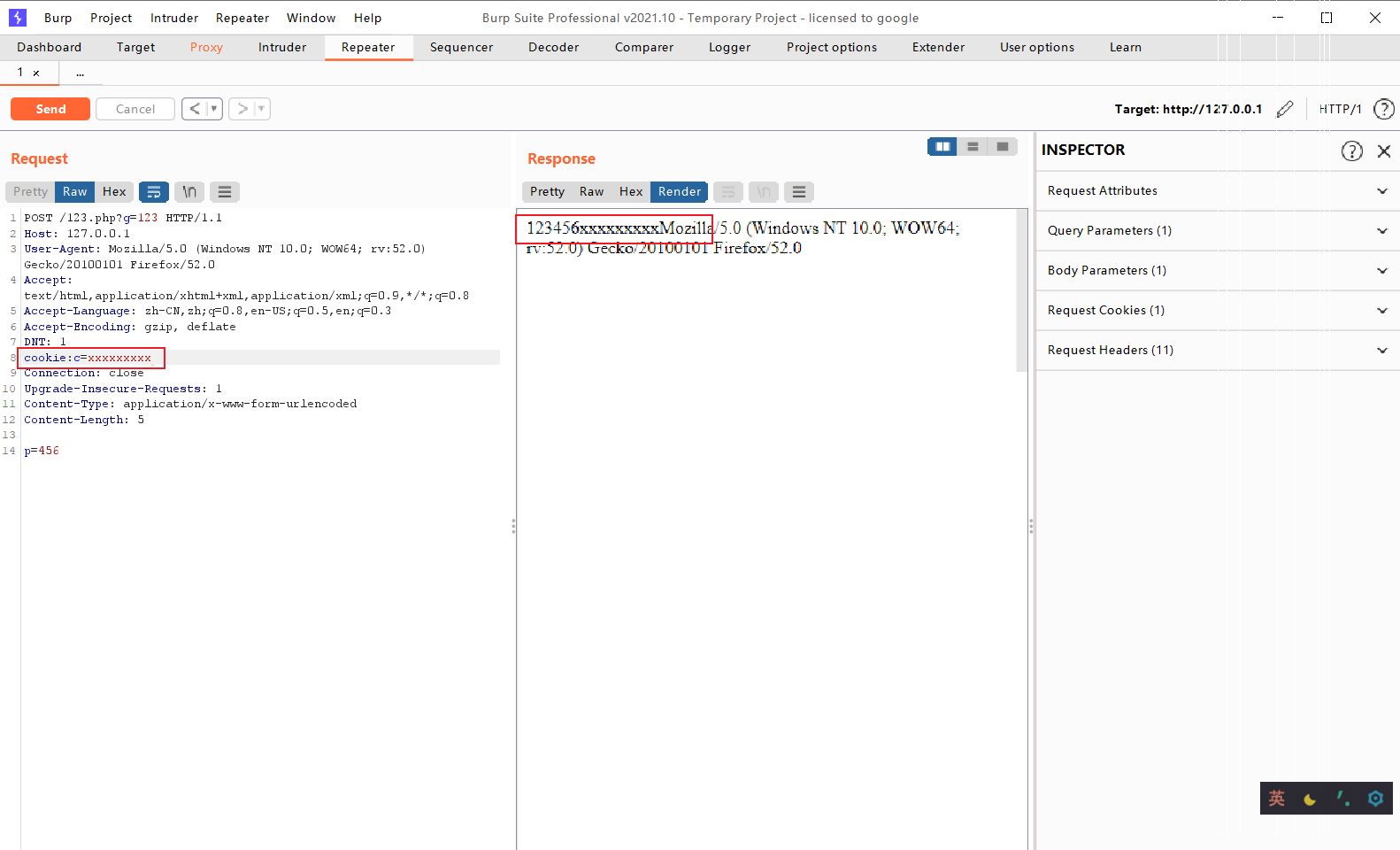Click the cookie:c=xxxxxxxxx header line
The height and width of the screenshot is (850, 1400).
(x=88, y=358)
